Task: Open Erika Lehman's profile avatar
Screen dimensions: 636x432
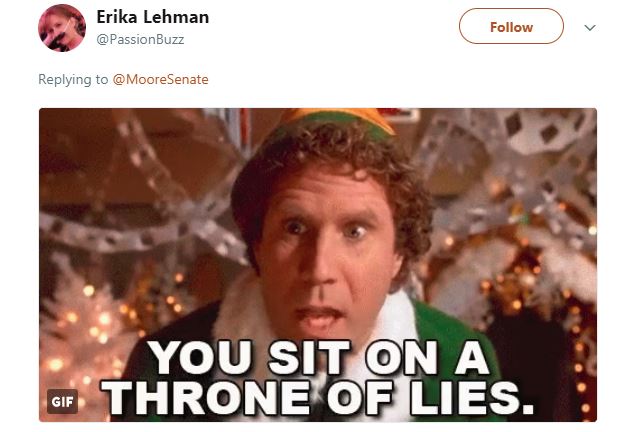Action: [62, 28]
